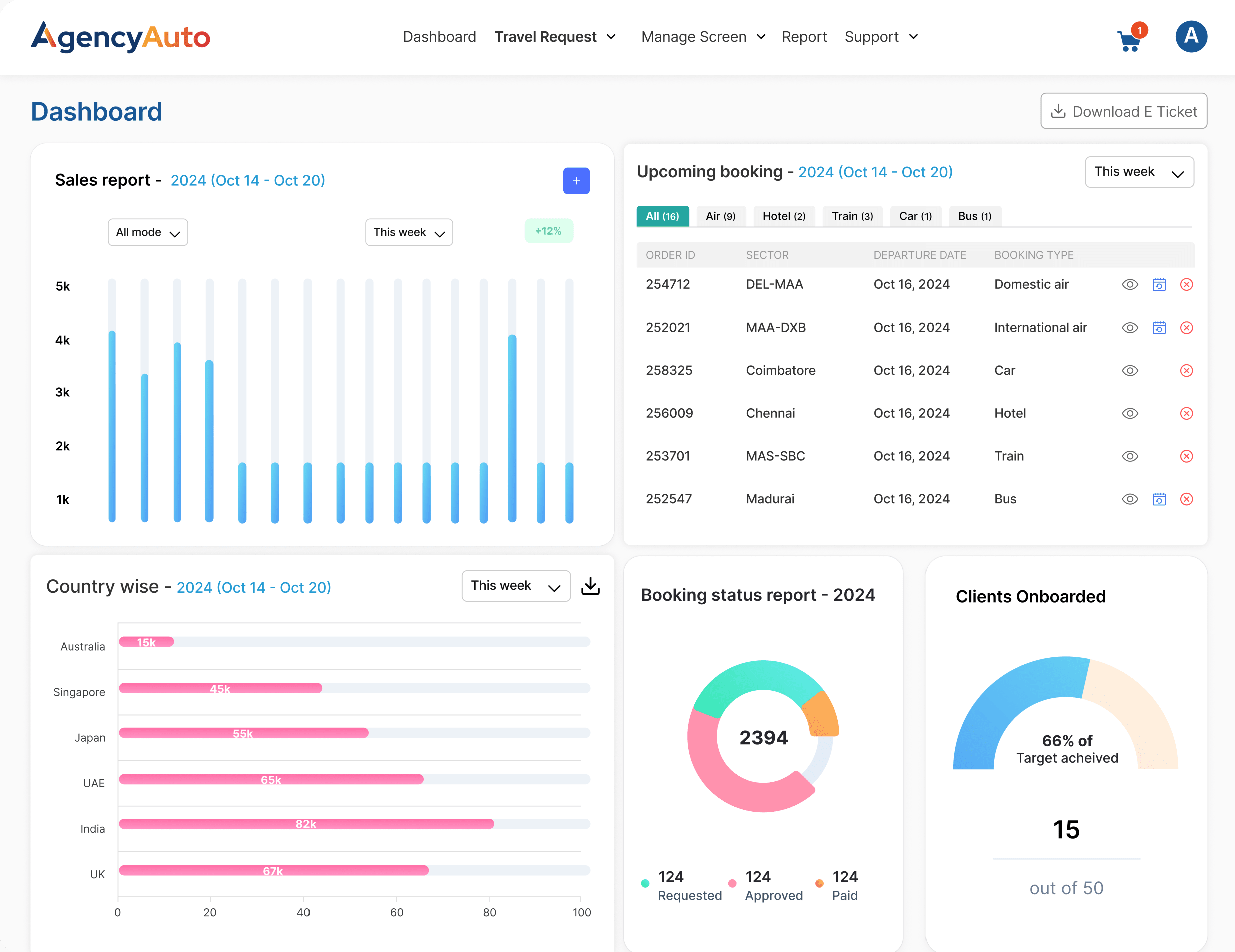The width and height of the screenshot is (1235, 952).
Task: Click Download E Ticket button
Action: point(1124,111)
